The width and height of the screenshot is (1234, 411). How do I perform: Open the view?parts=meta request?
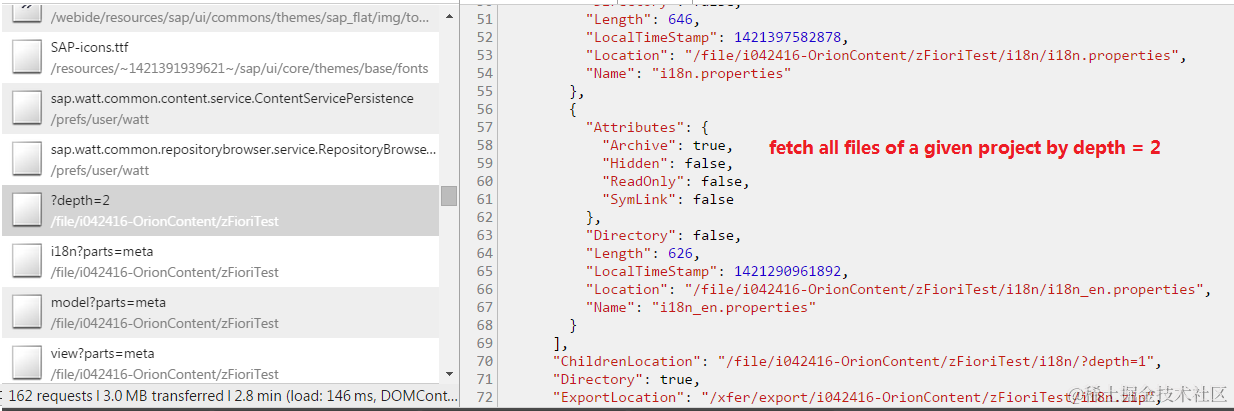click(x=103, y=354)
